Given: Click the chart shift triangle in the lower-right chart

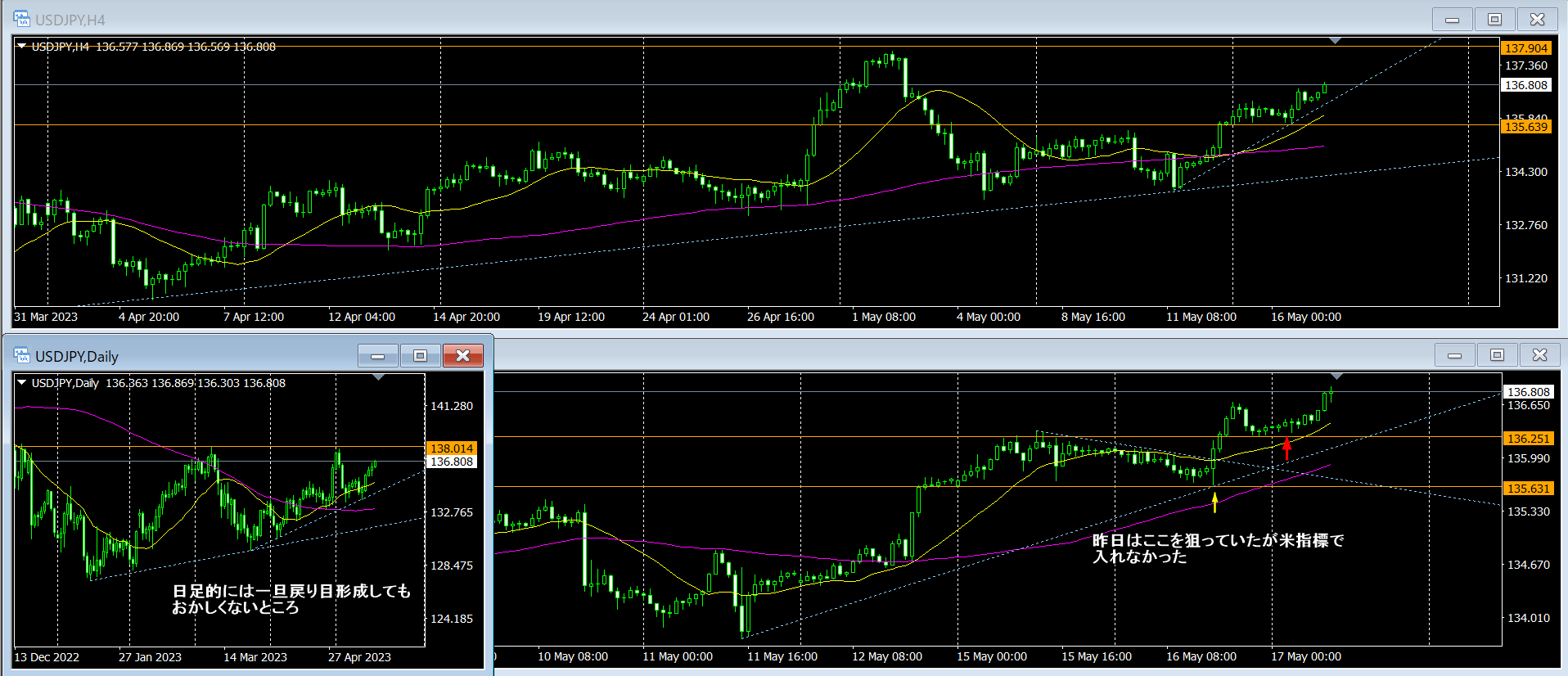Looking at the screenshot, I should click(x=1336, y=376).
